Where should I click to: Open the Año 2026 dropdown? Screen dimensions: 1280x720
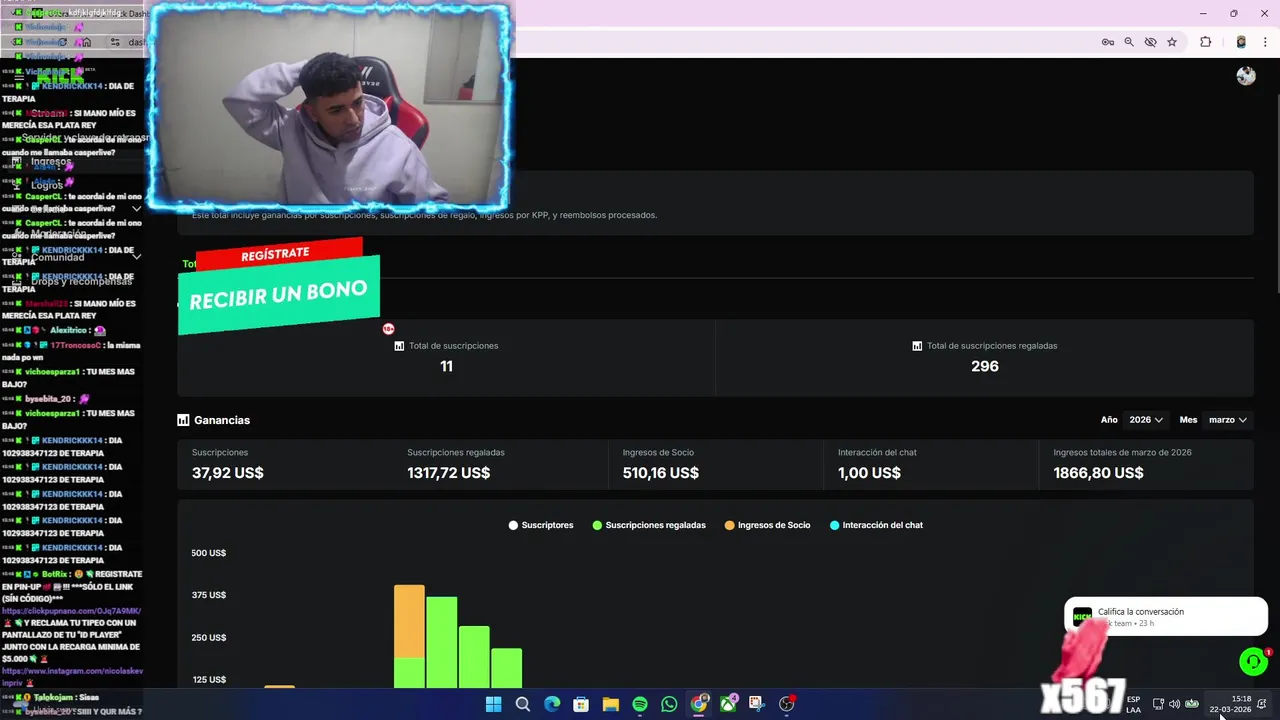pyautogui.click(x=1146, y=420)
